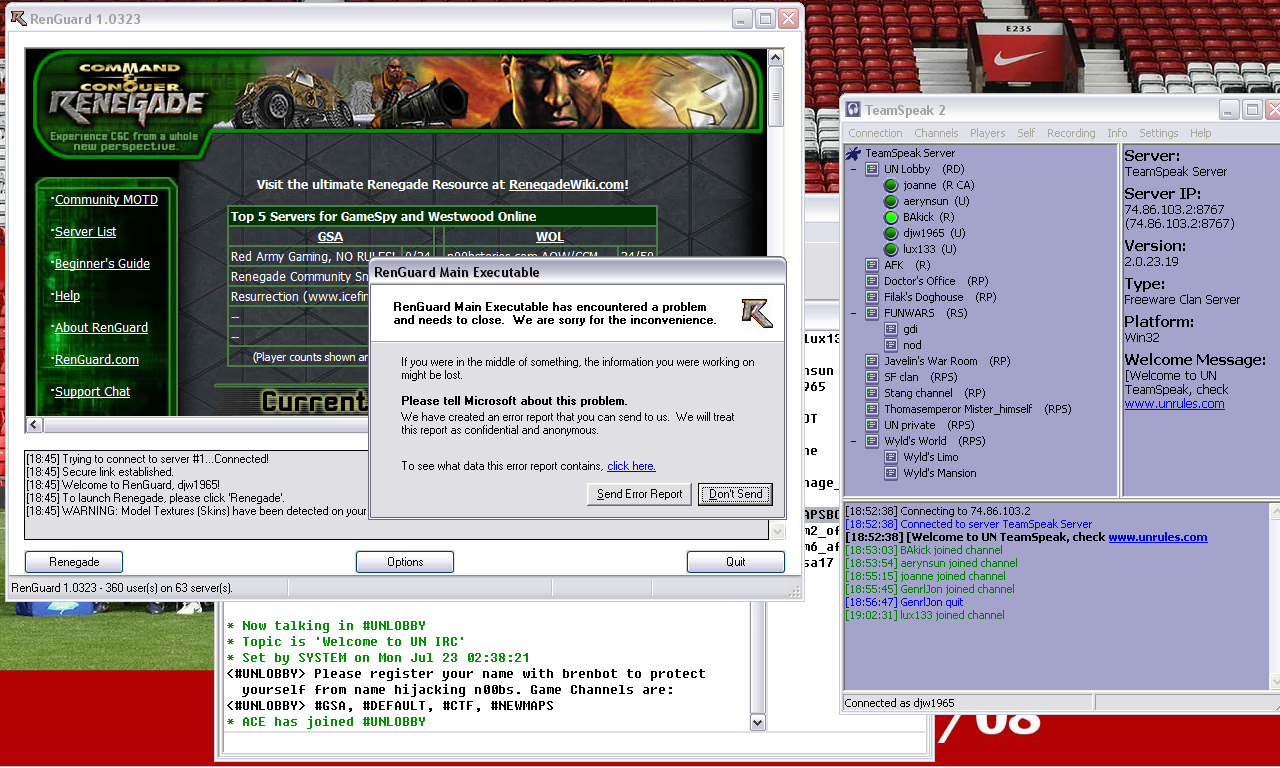Click the TeamSpeak Server root icon
The image size is (1280, 768).
854,153
